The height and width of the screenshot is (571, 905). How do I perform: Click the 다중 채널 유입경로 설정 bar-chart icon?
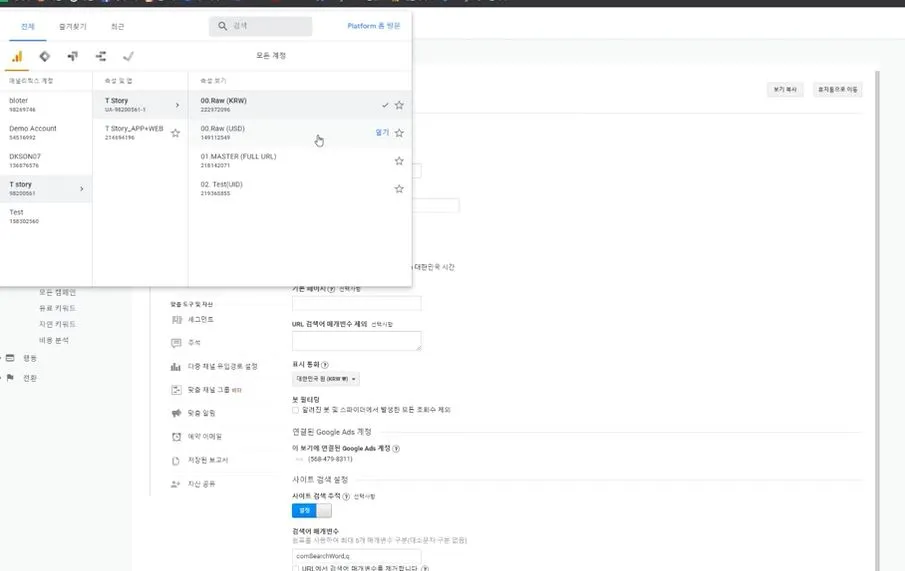175,367
